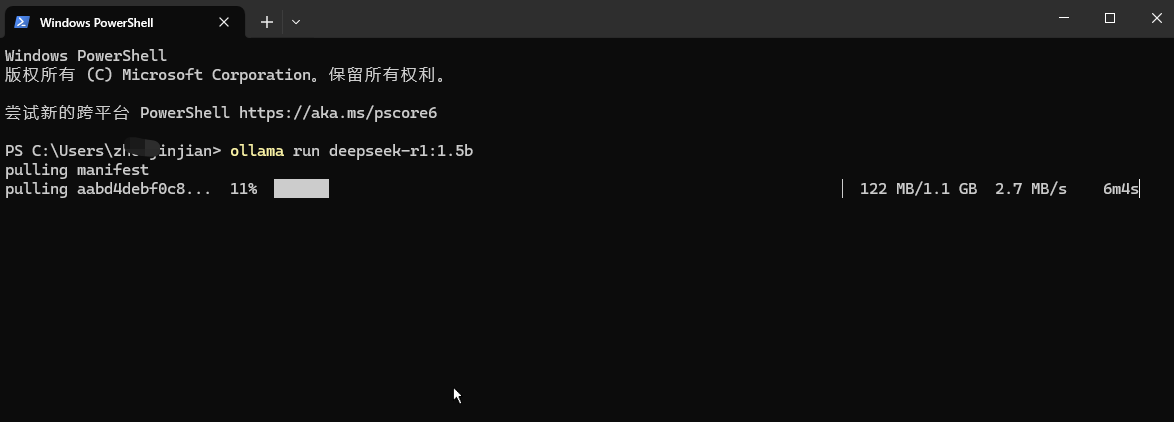Maximize the terminal window
Image resolution: width=1174 pixels, height=422 pixels.
[x=1110, y=18]
